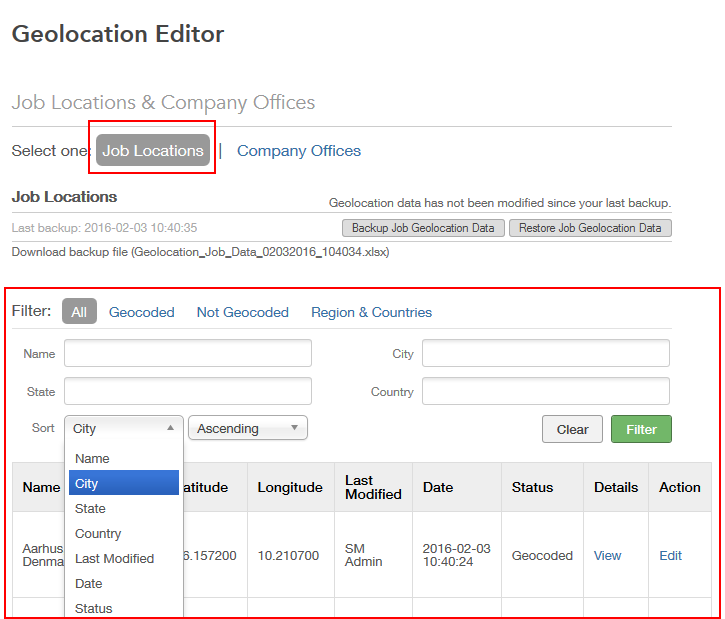725x619 pixels.
Task: Collapse the Sort field dropdown
Action: 124,428
